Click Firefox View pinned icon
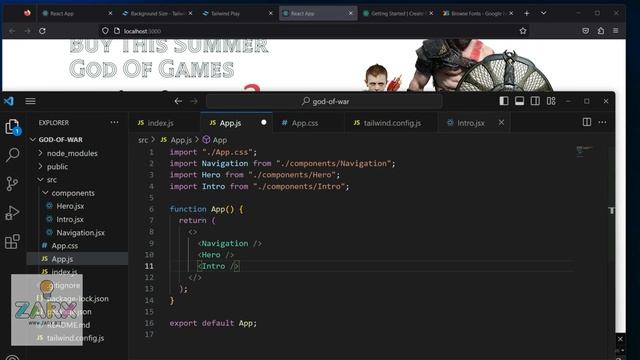 click(x=27, y=13)
